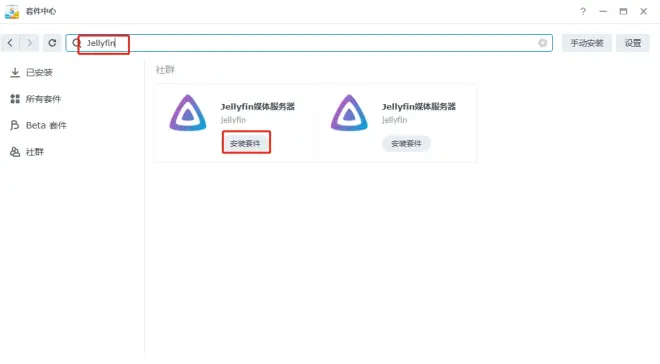Image resolution: width=660 pixels, height=364 pixels.
Task: Click the 已安装 download icon
Action: click(15, 72)
